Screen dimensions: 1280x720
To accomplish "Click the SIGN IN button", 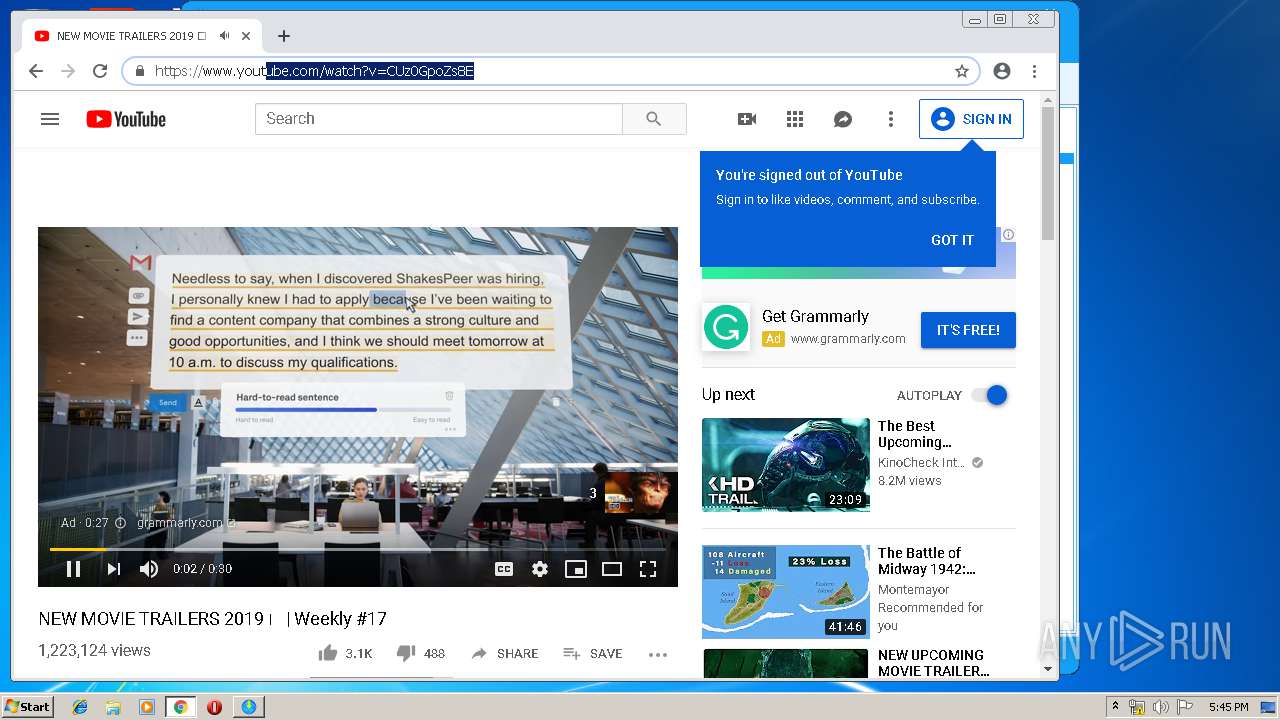I will click(x=971, y=119).
